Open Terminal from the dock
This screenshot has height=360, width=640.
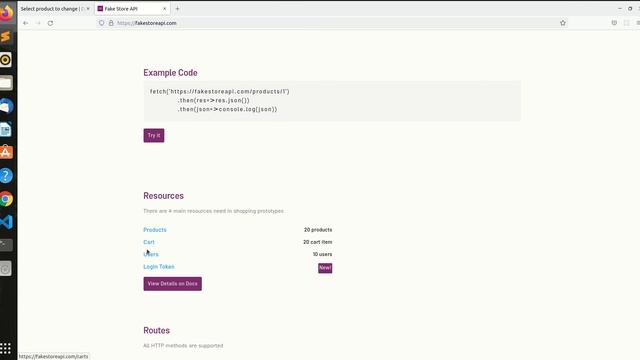pos(6,245)
